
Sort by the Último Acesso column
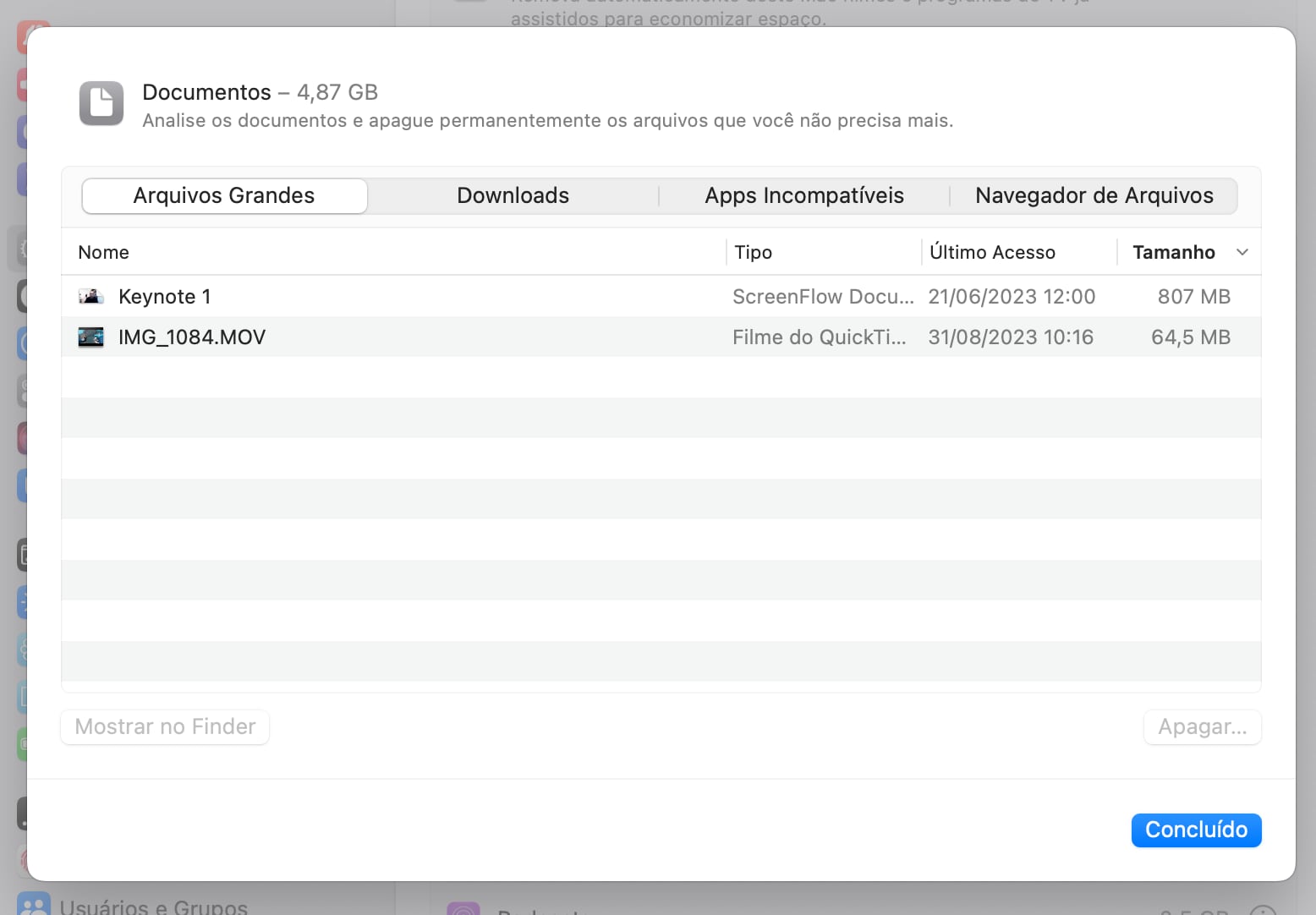click(992, 252)
